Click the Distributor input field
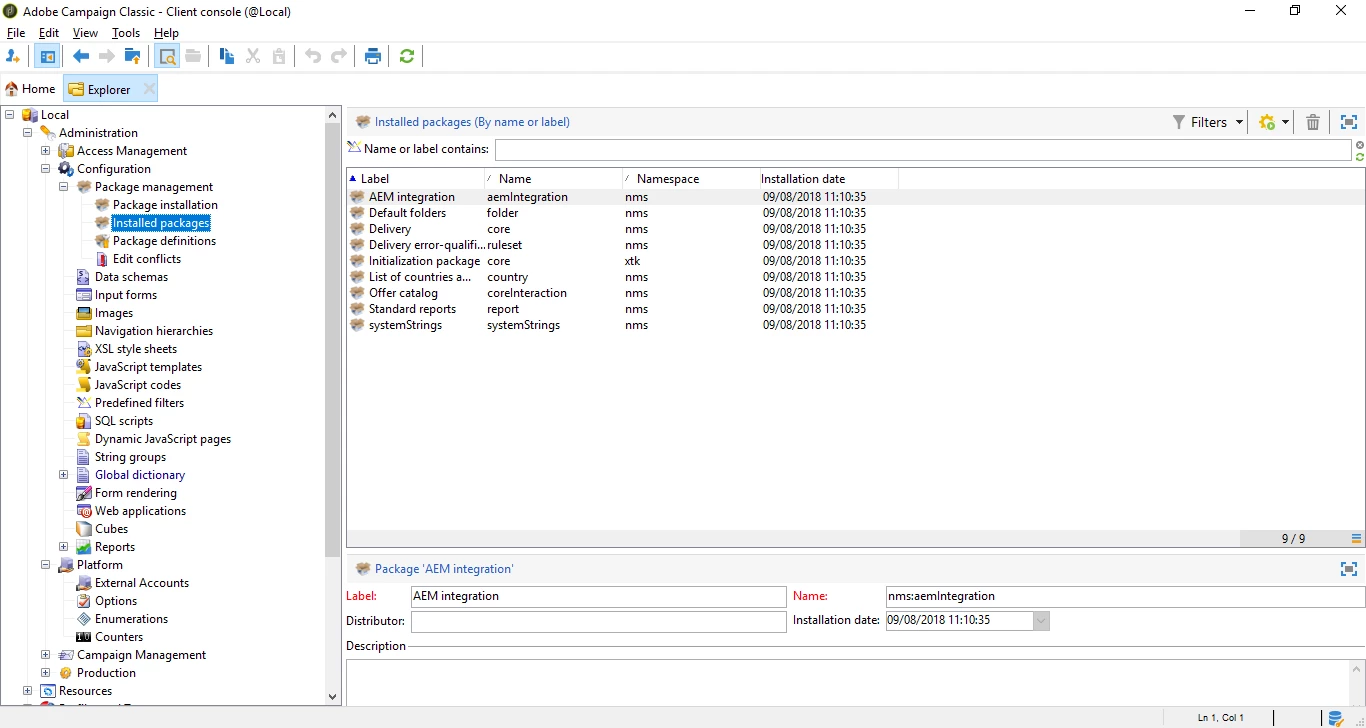The image size is (1366, 728). [x=599, y=621]
